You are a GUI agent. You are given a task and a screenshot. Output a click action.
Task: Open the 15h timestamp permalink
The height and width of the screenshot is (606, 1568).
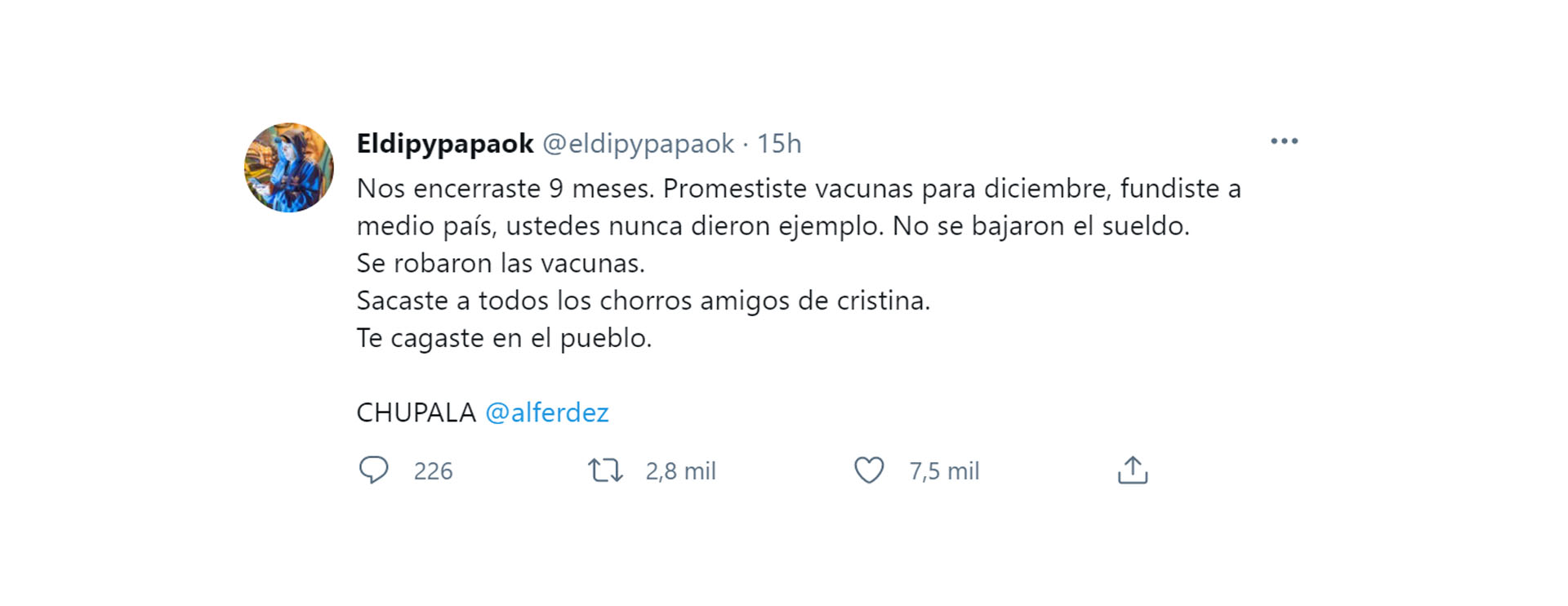[779, 144]
